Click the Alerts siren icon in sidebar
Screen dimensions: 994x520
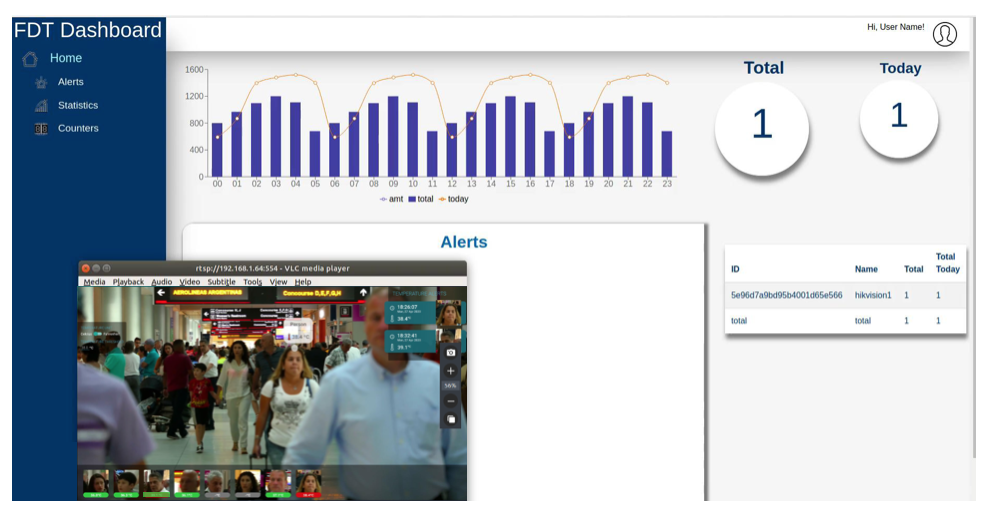coord(41,83)
